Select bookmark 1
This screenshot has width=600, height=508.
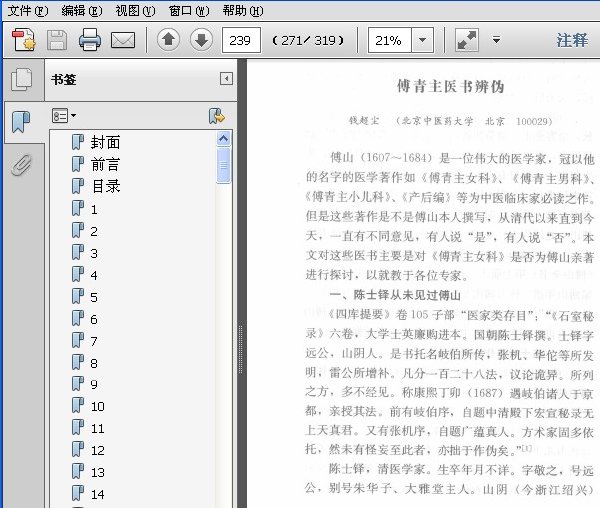click(x=94, y=210)
